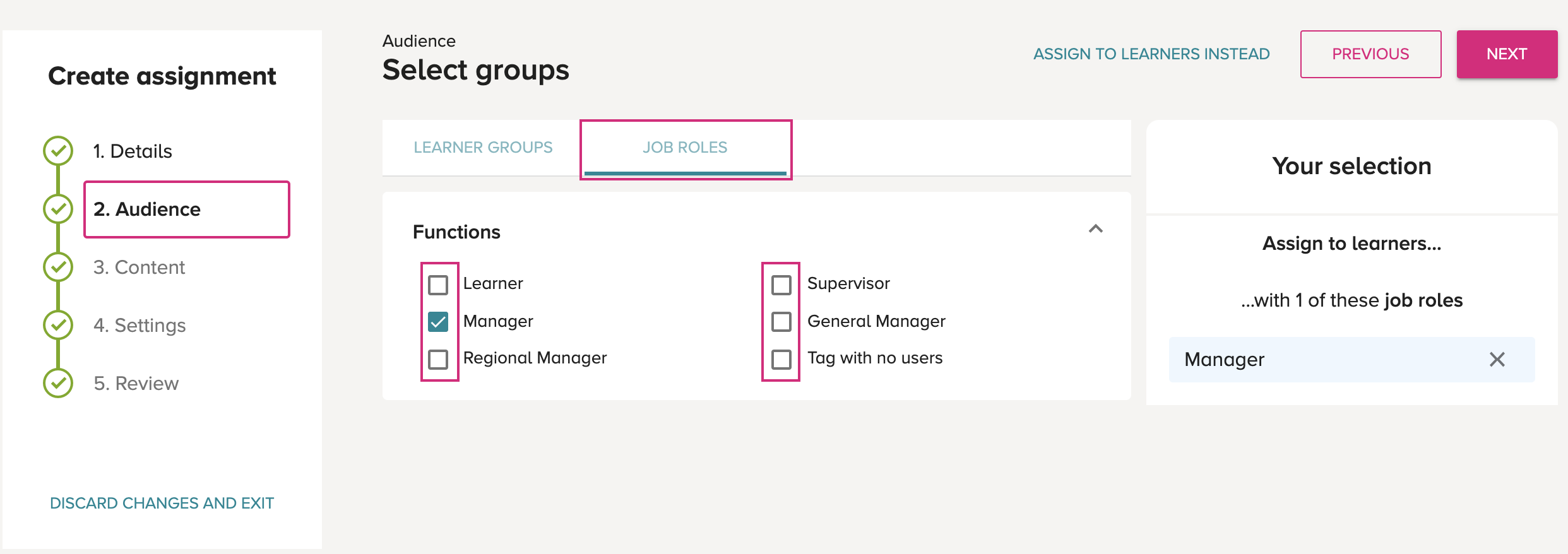The height and width of the screenshot is (554, 1568).
Task: Click the Supervisor label text
Action: point(848,283)
